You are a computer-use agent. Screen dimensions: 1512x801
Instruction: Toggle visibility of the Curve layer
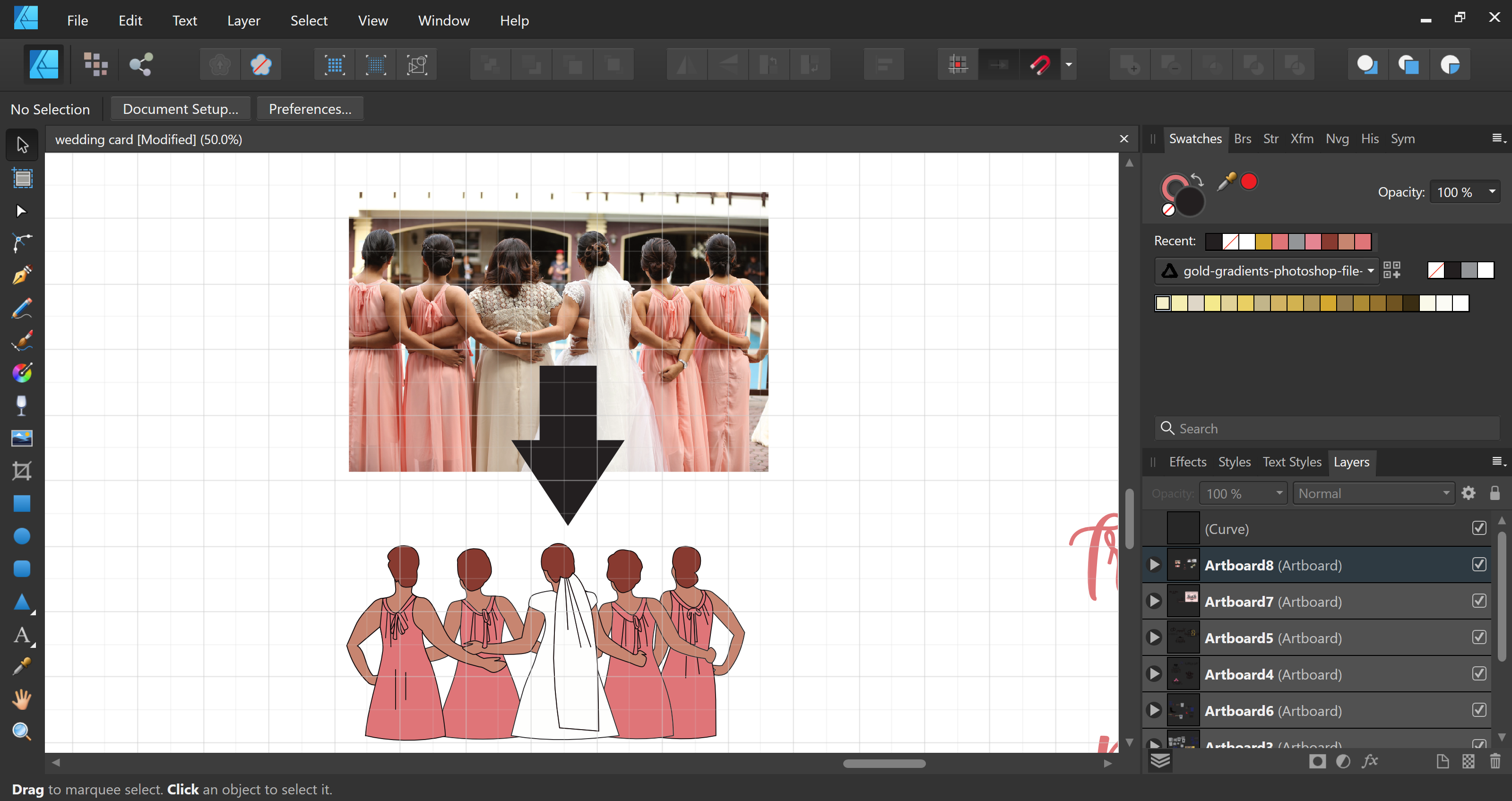coord(1478,528)
